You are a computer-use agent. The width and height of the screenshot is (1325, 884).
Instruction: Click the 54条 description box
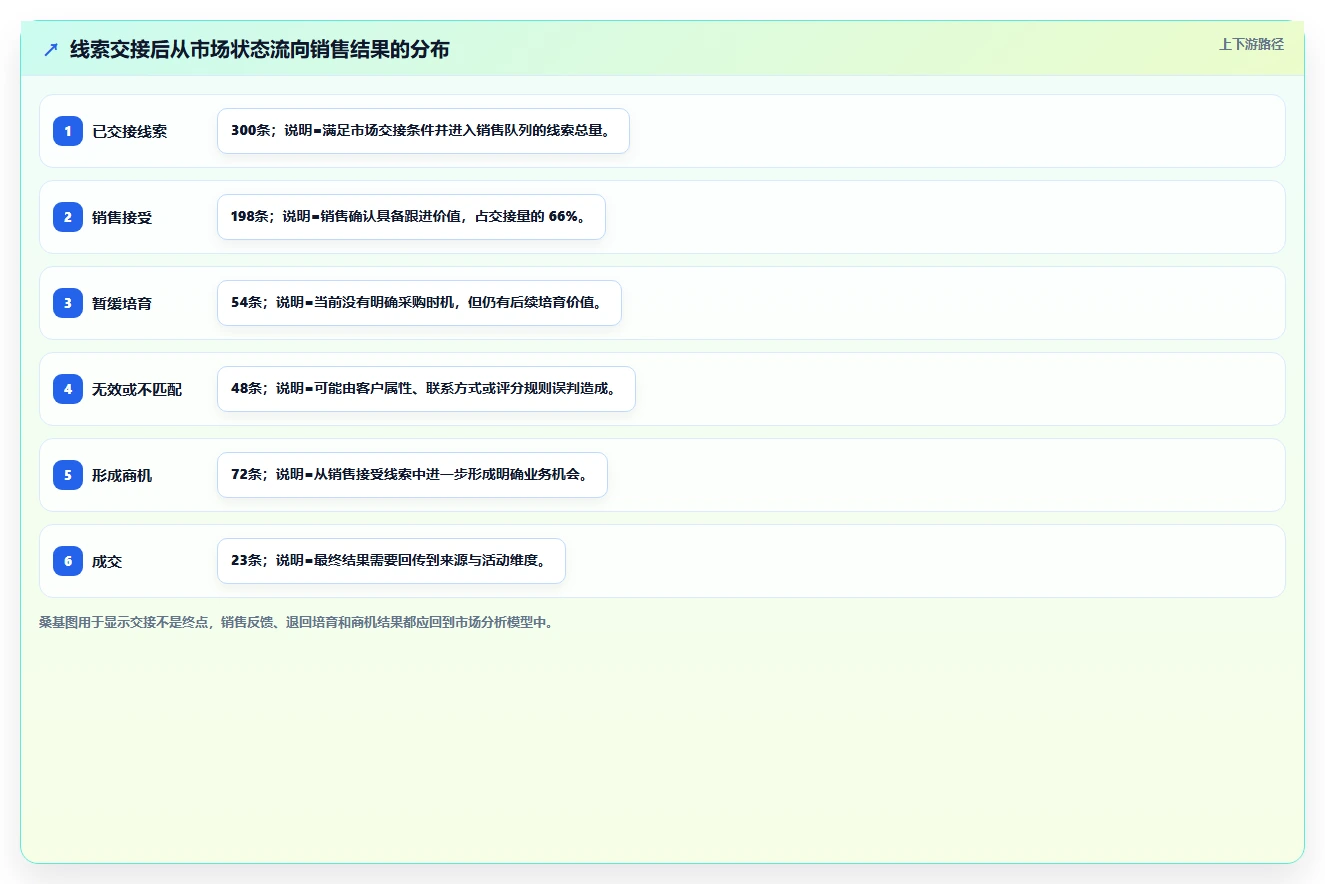point(419,303)
